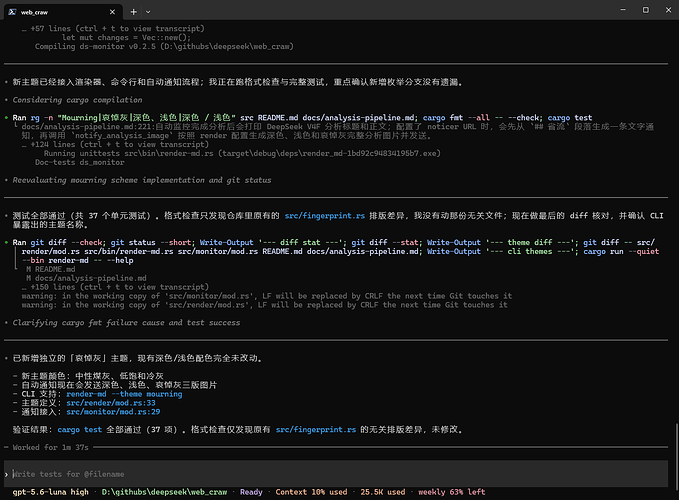Click 'cargo test' in the verification result line
This screenshot has height=500, width=679.
(80, 429)
